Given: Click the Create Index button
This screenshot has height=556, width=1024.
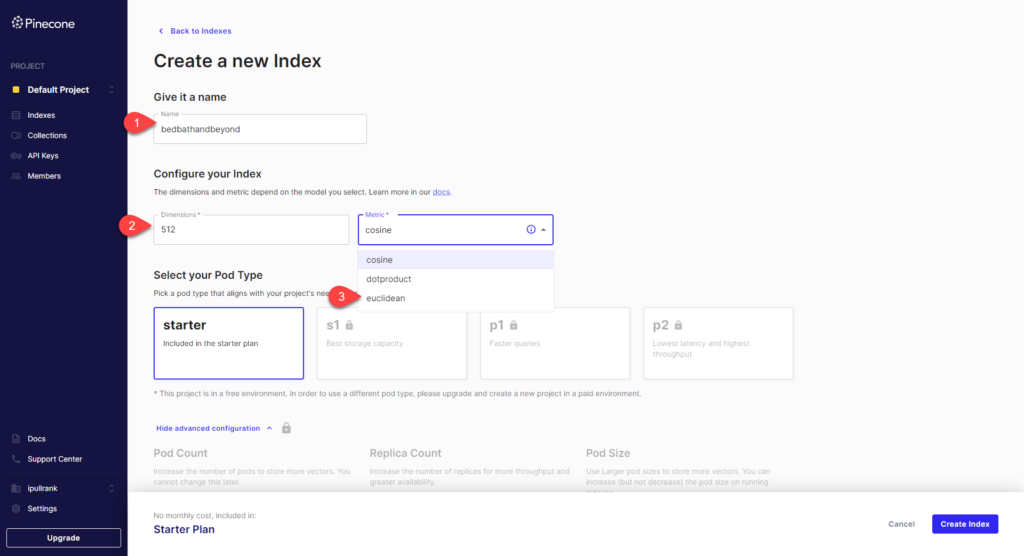Looking at the screenshot, I should click(x=965, y=524).
